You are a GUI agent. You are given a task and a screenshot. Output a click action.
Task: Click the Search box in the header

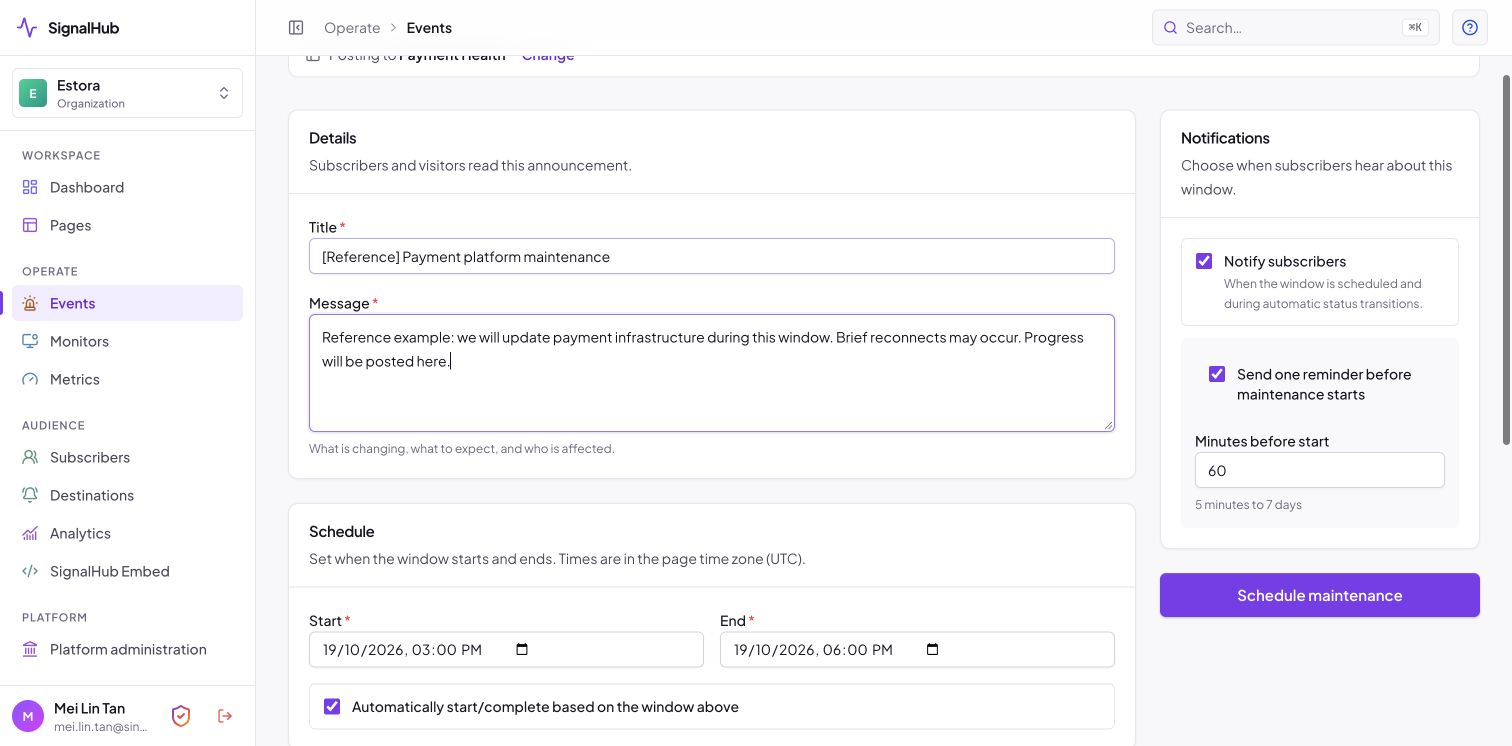[x=1296, y=28]
